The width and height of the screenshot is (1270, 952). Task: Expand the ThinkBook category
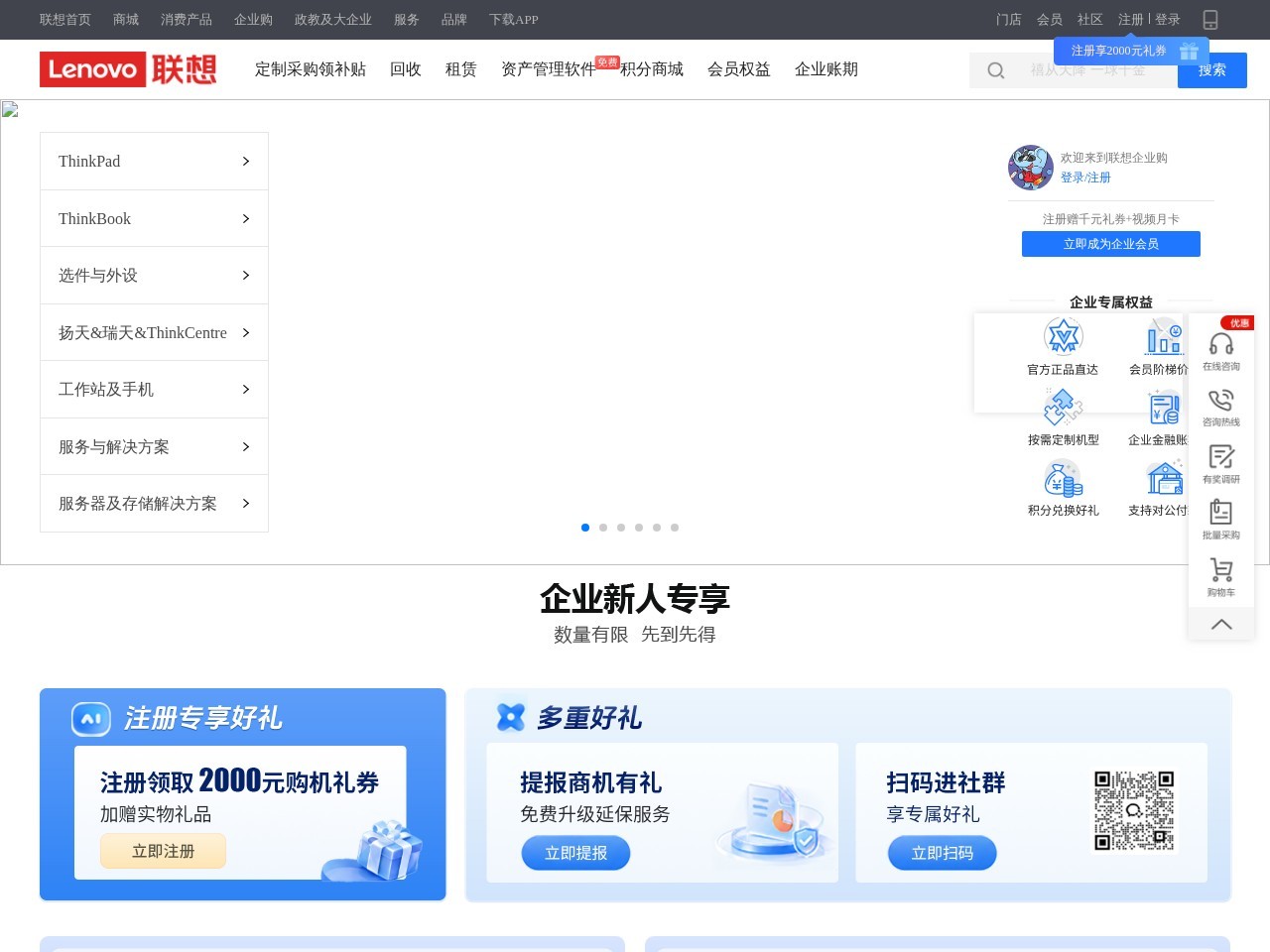[154, 218]
